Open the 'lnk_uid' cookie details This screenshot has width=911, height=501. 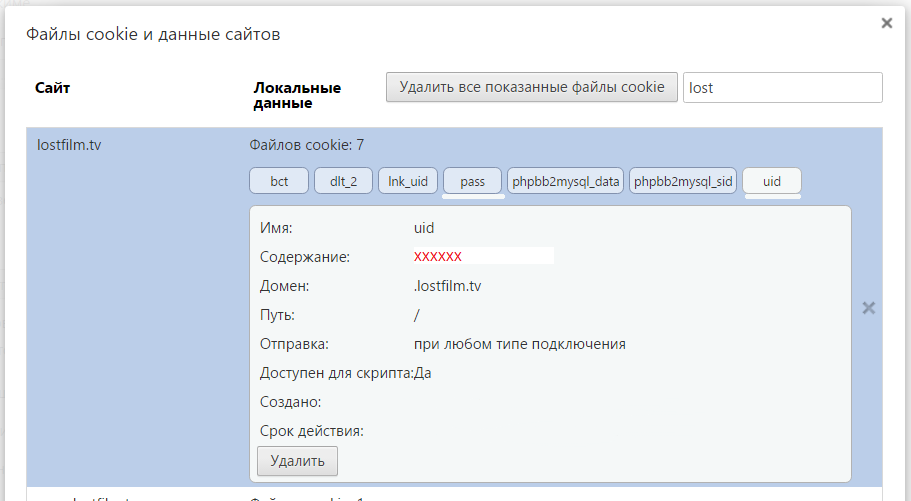408,181
